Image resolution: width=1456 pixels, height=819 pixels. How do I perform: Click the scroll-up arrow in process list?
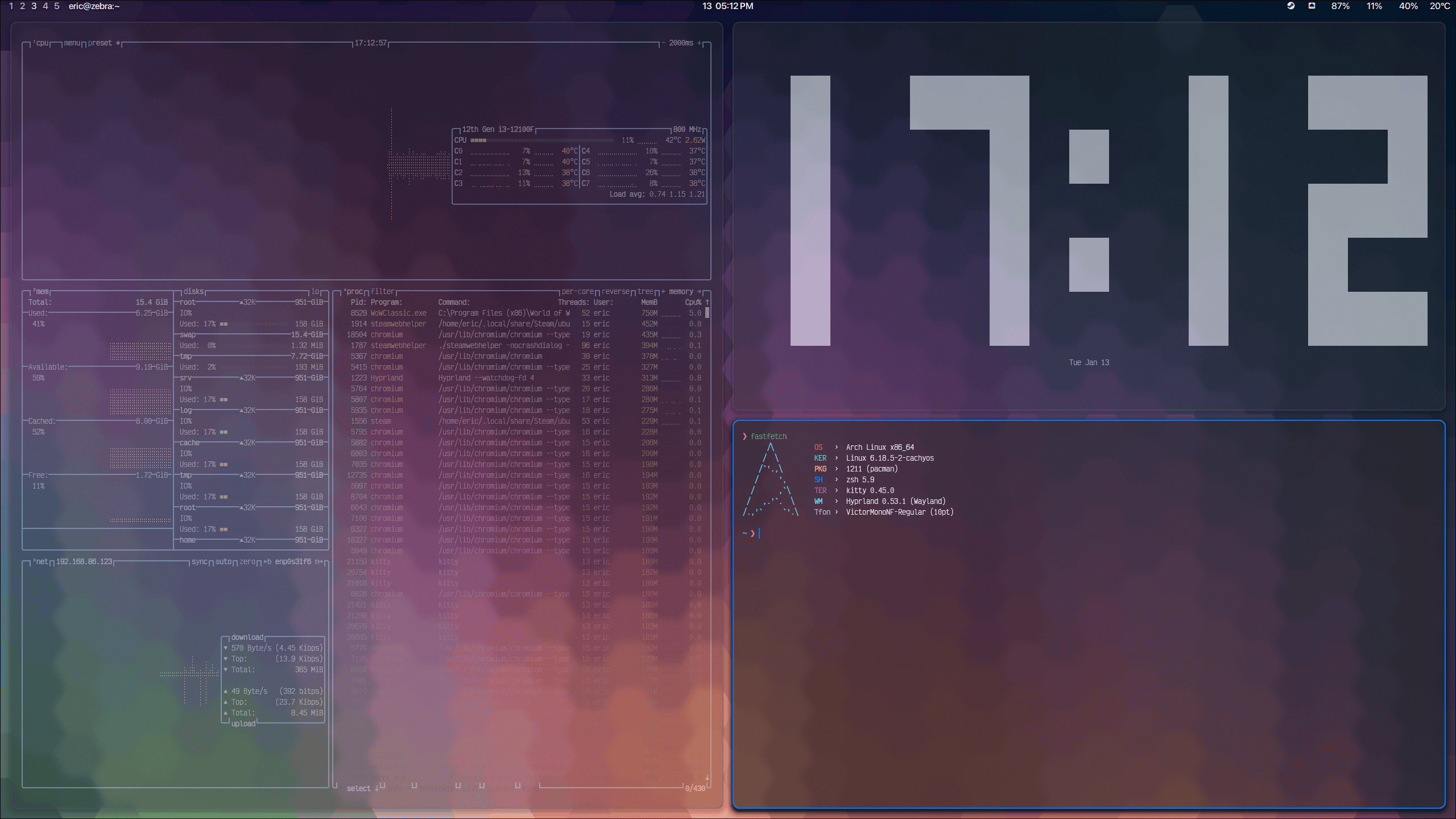(707, 302)
